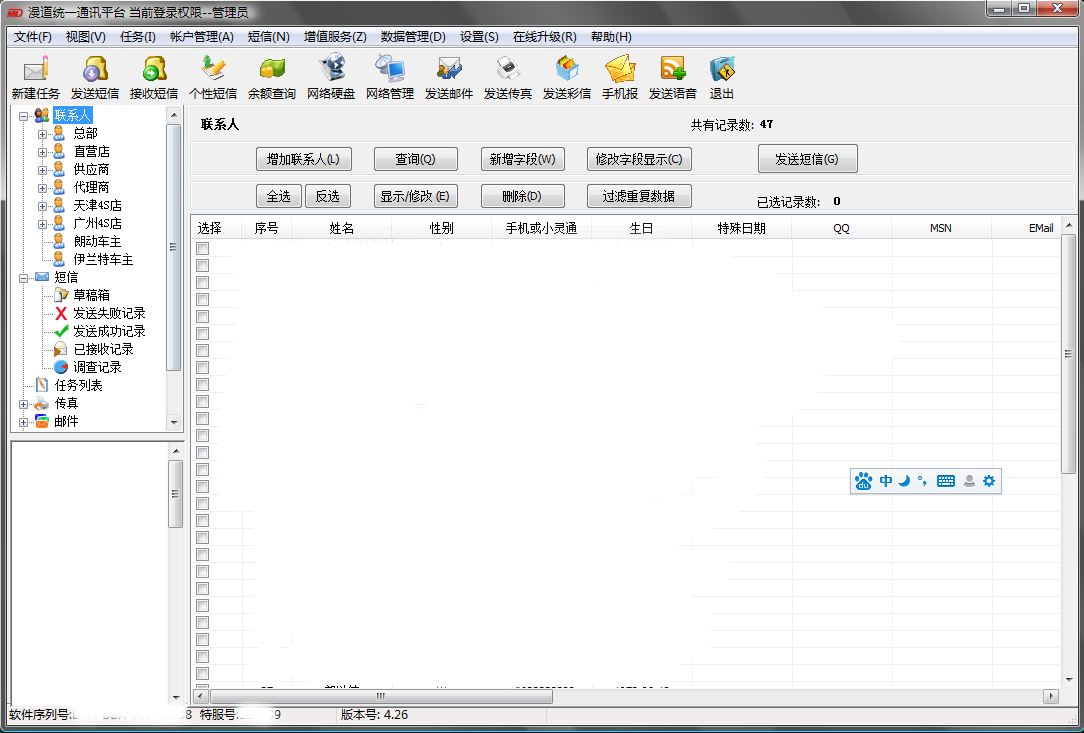Expand the 直营店 group
Viewport: 1084px width, 733px height.
42,151
